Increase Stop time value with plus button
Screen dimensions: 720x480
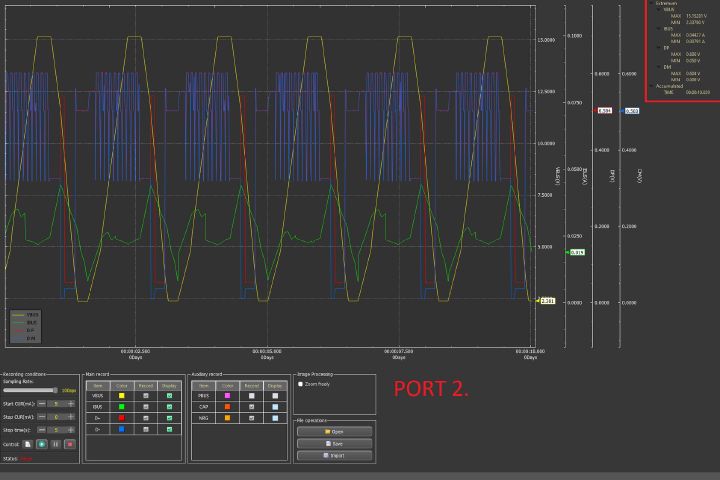tap(71, 429)
